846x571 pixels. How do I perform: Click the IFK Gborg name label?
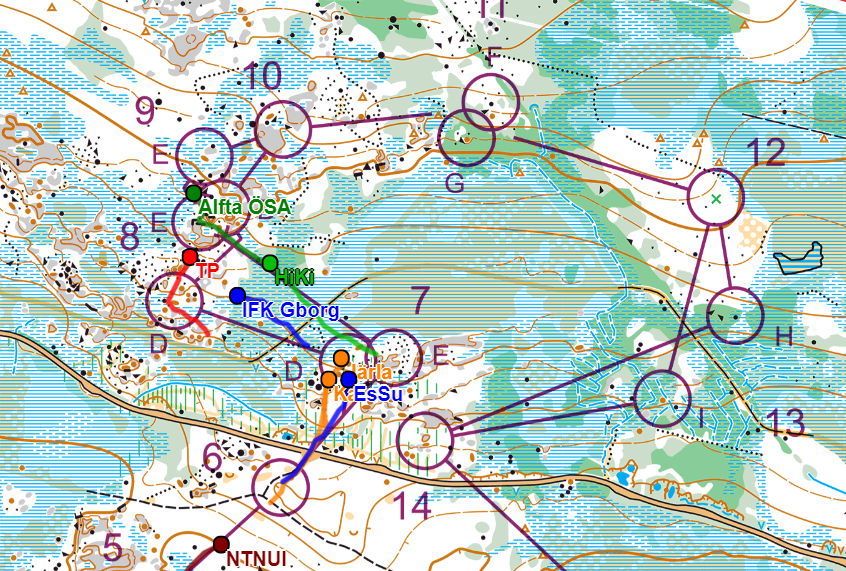coord(290,309)
